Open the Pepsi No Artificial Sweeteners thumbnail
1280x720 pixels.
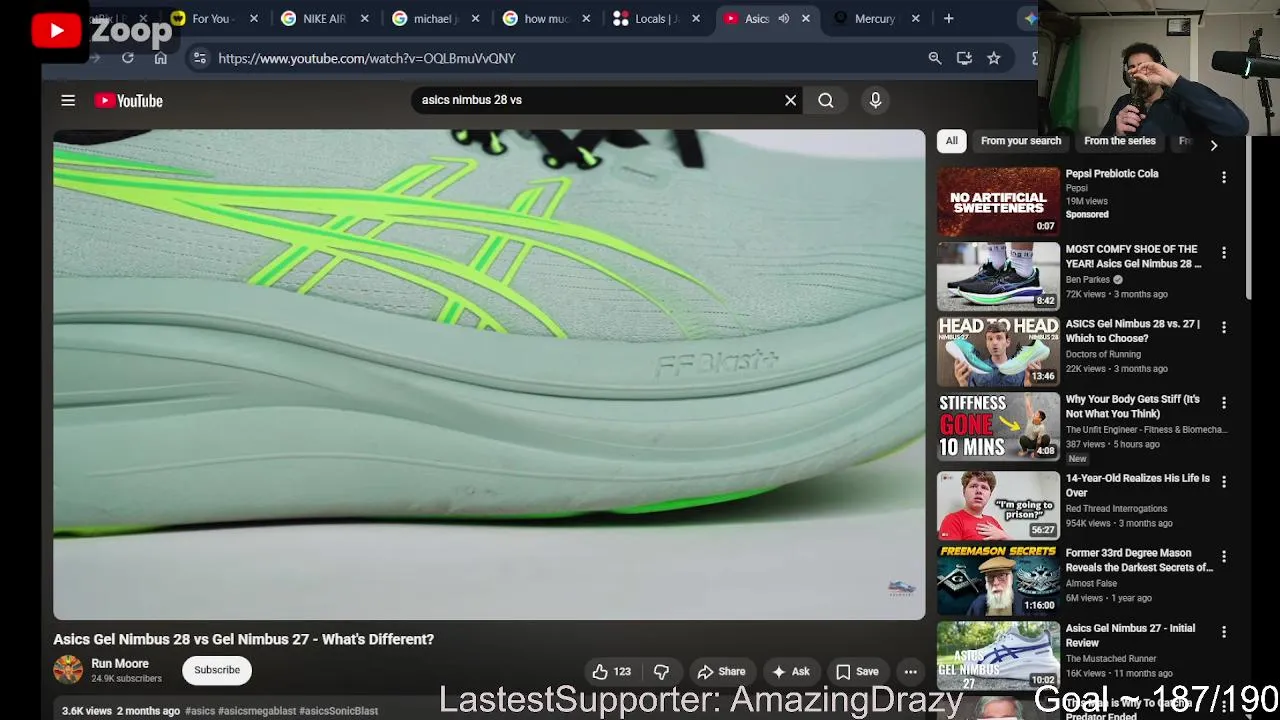pyautogui.click(x=998, y=201)
